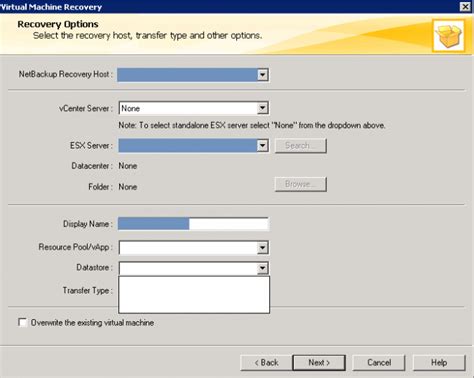Check Overwrite the existing virtual machine

tap(23, 323)
